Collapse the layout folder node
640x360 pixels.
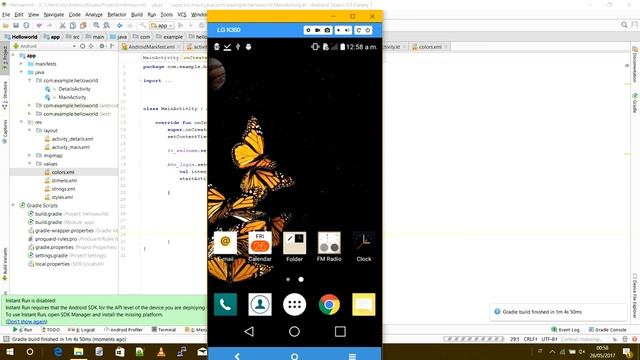coord(29,131)
